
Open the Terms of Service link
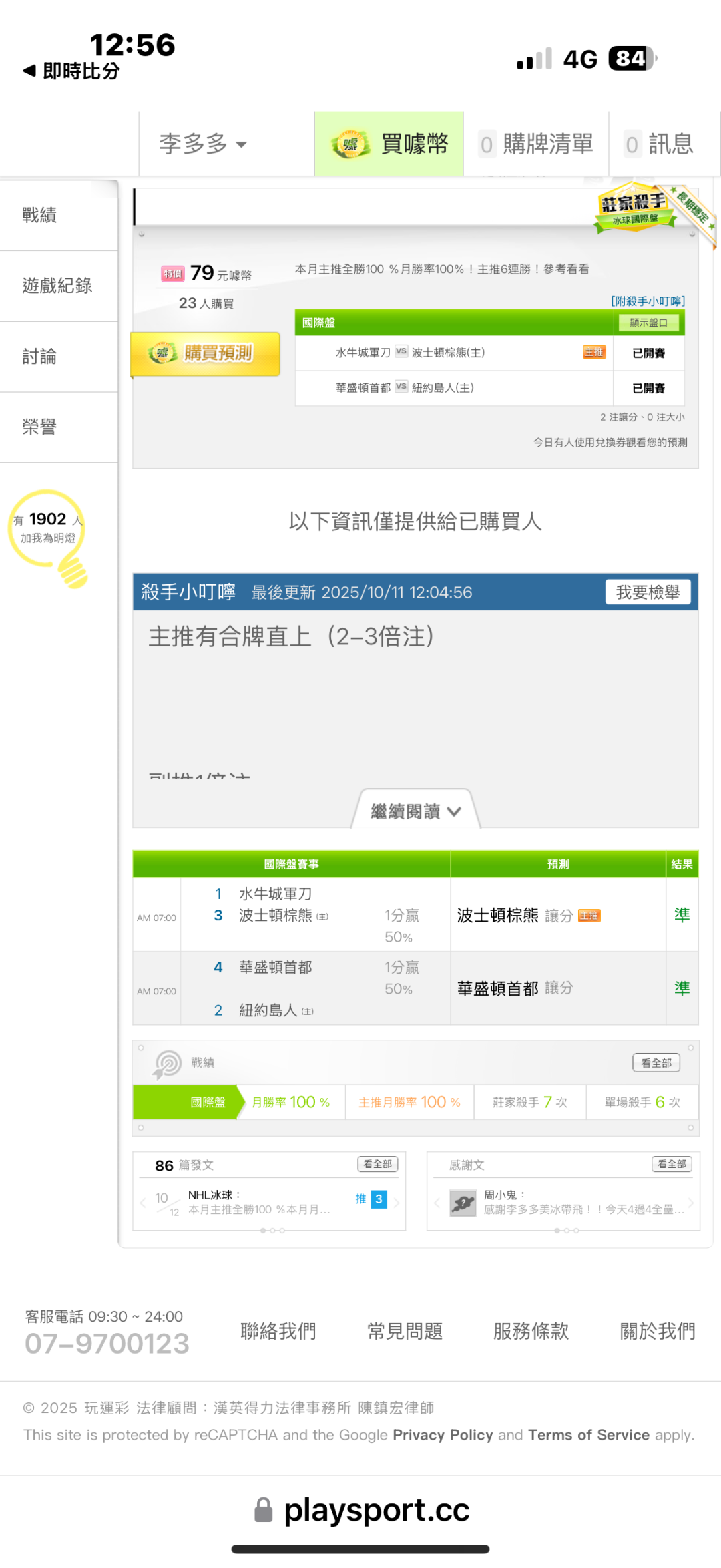pos(589,1435)
